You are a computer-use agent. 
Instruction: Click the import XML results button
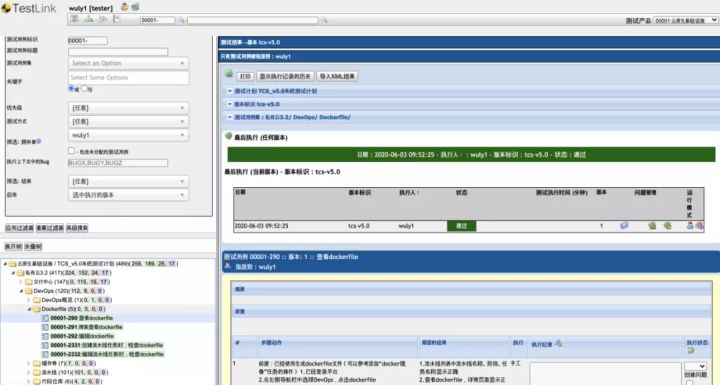[337, 76]
